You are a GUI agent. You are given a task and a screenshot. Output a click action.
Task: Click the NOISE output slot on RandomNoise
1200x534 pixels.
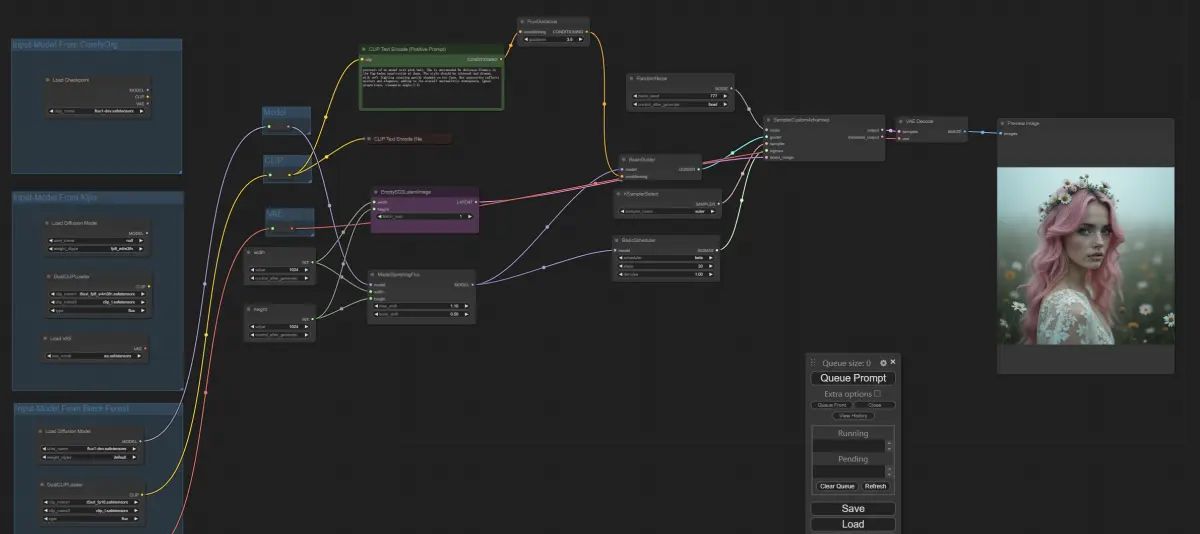731,88
